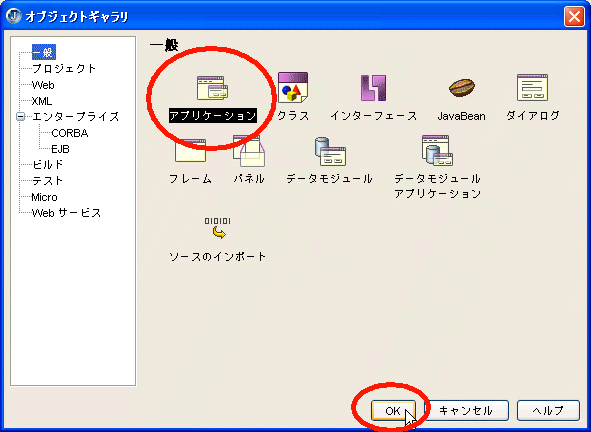The height and width of the screenshot is (432, 591).
Task: Select データモジュールアプリケーション icon
Action: (x=437, y=150)
